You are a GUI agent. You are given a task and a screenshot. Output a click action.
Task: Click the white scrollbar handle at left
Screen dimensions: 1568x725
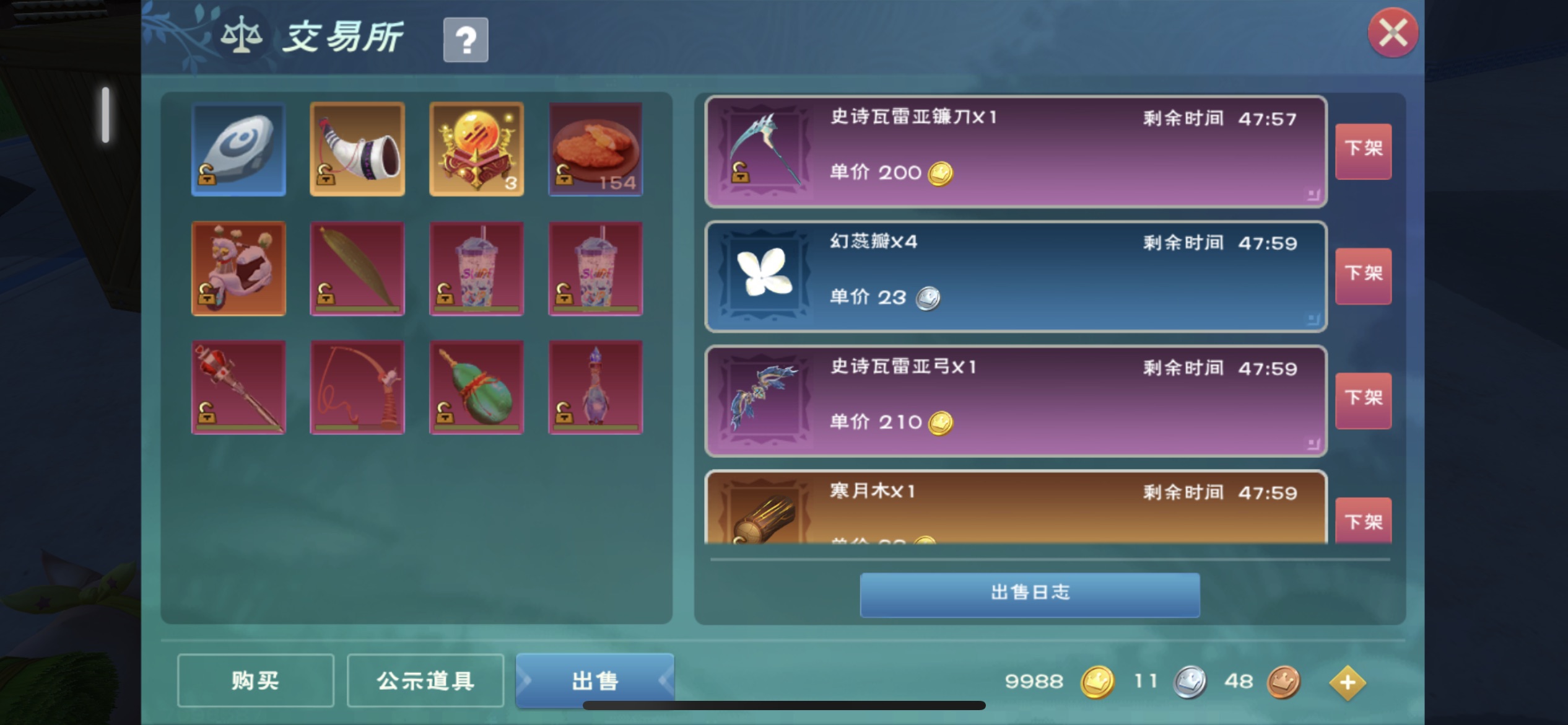click(106, 115)
